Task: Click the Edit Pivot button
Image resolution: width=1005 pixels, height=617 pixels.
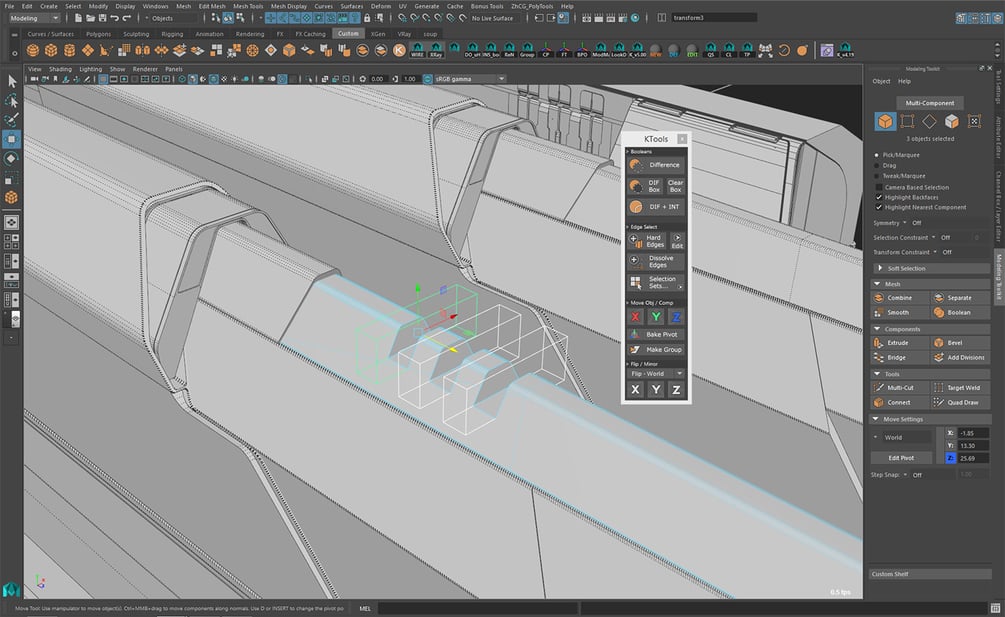Action: 901,458
